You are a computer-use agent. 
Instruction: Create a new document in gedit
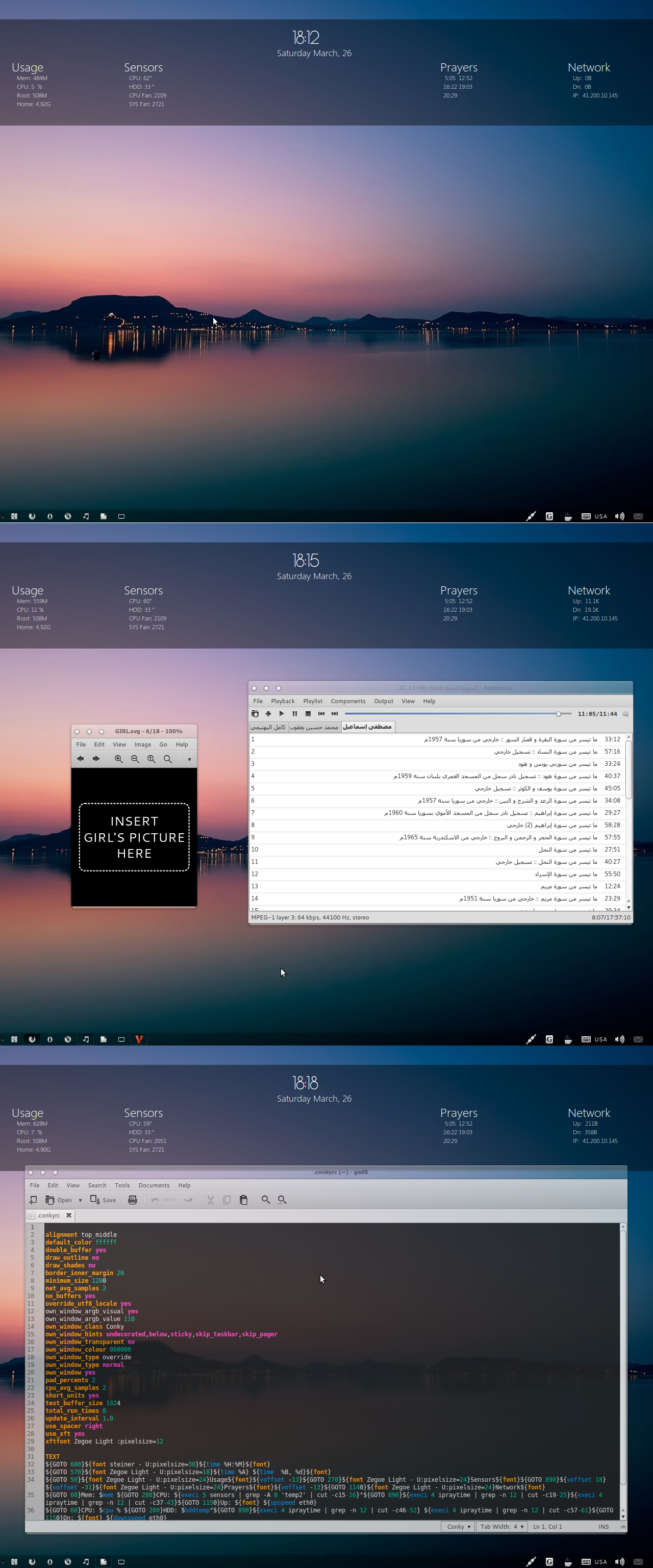tap(33, 1200)
